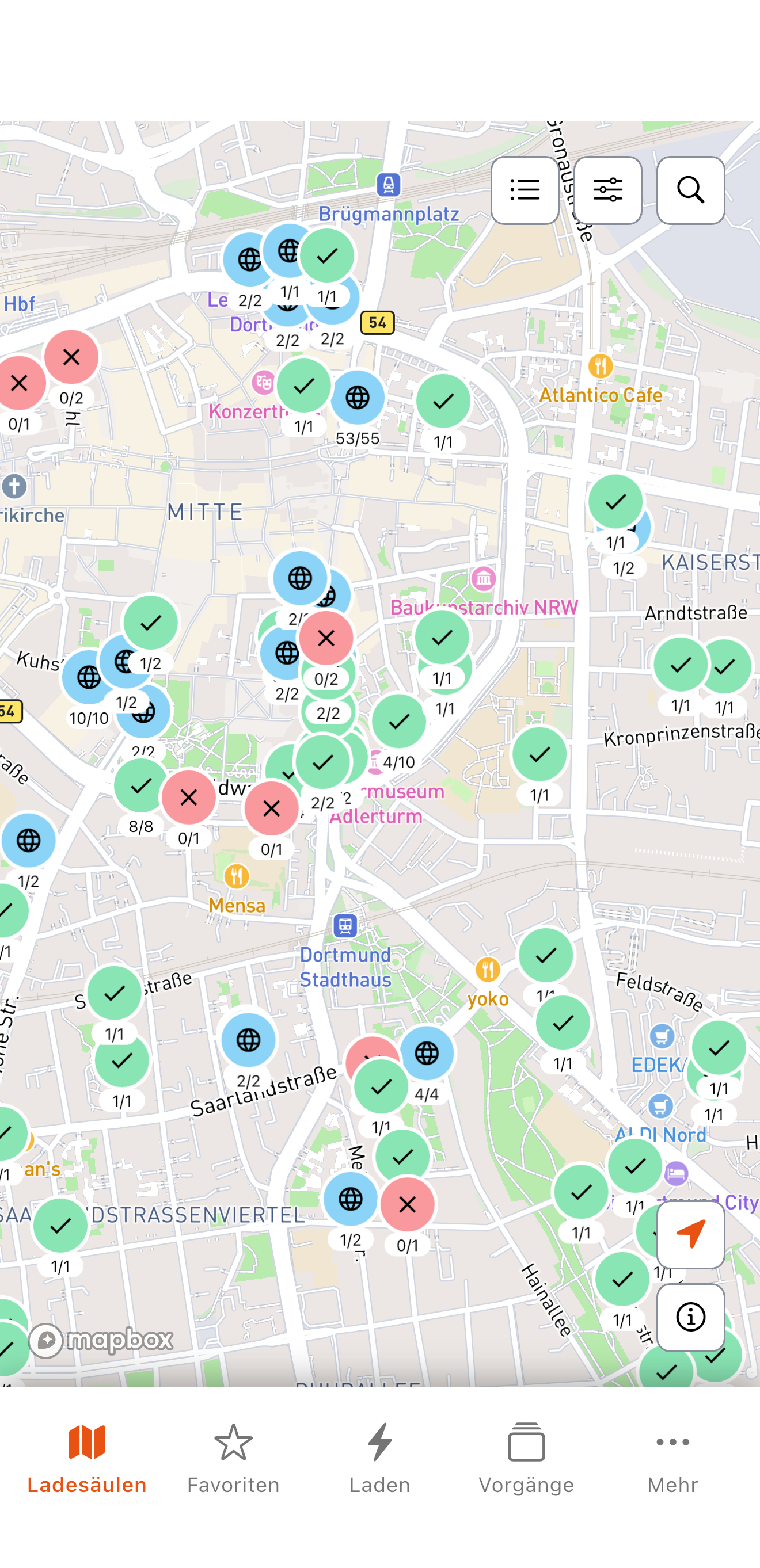Select the 1/2 available marker near Kuhstraße

[x=150, y=623]
